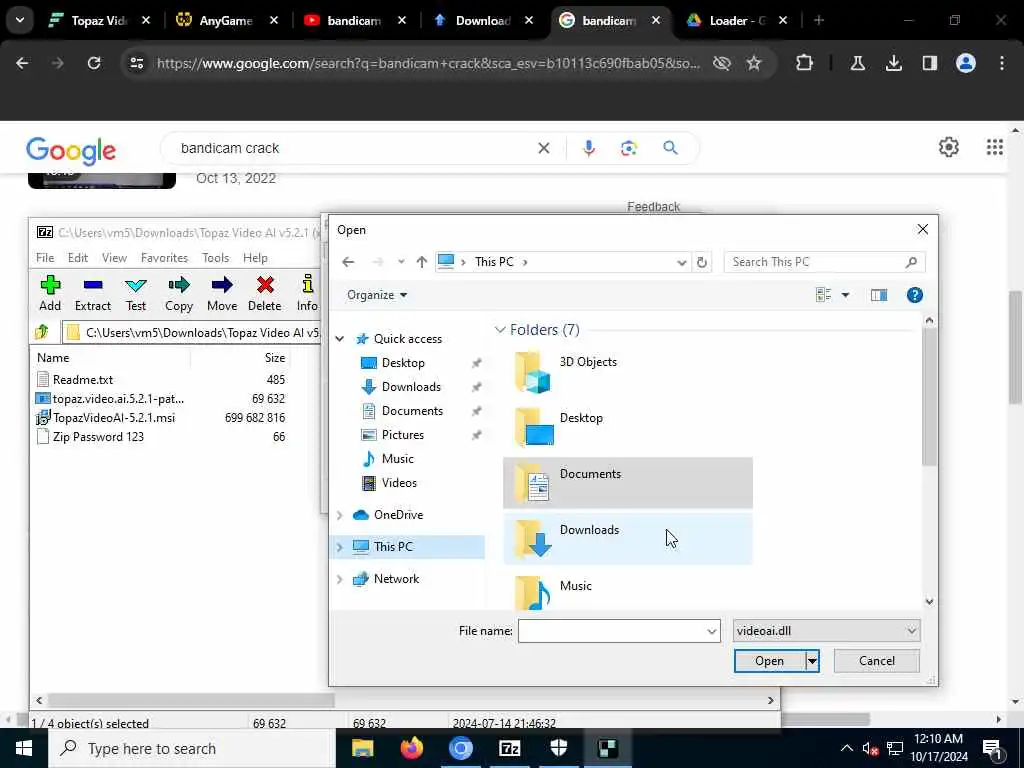The image size is (1024, 768).
Task: Open Windows Security from the taskbar
Action: (558, 748)
